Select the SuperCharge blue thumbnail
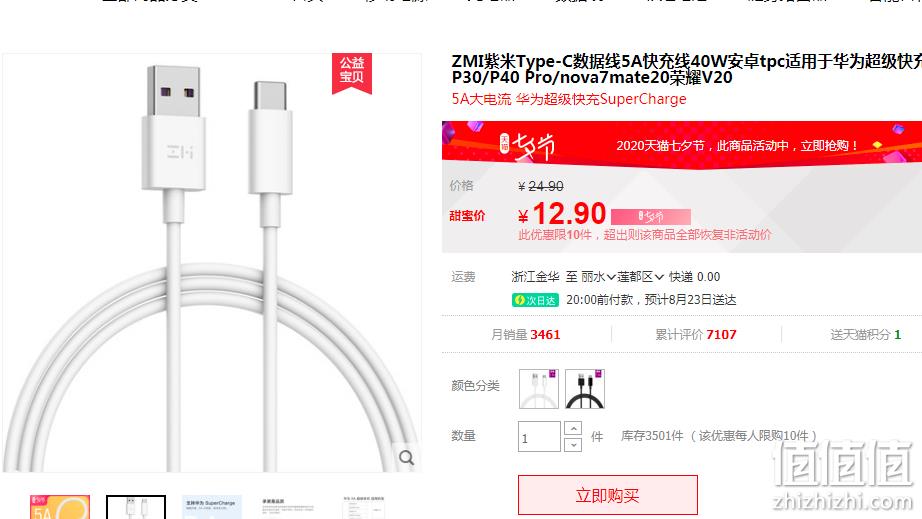 point(212,507)
